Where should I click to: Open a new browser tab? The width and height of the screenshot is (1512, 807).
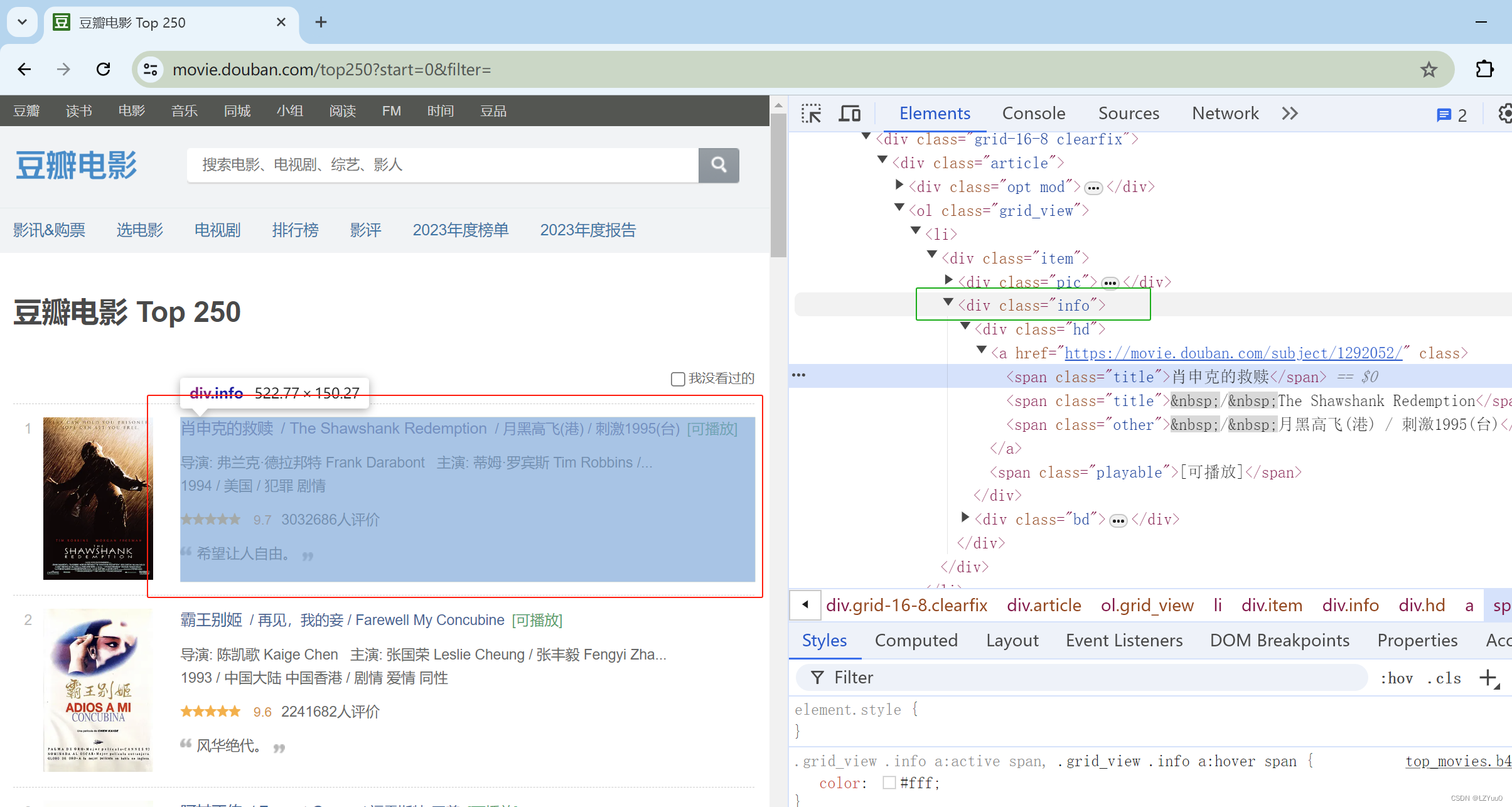tap(321, 22)
